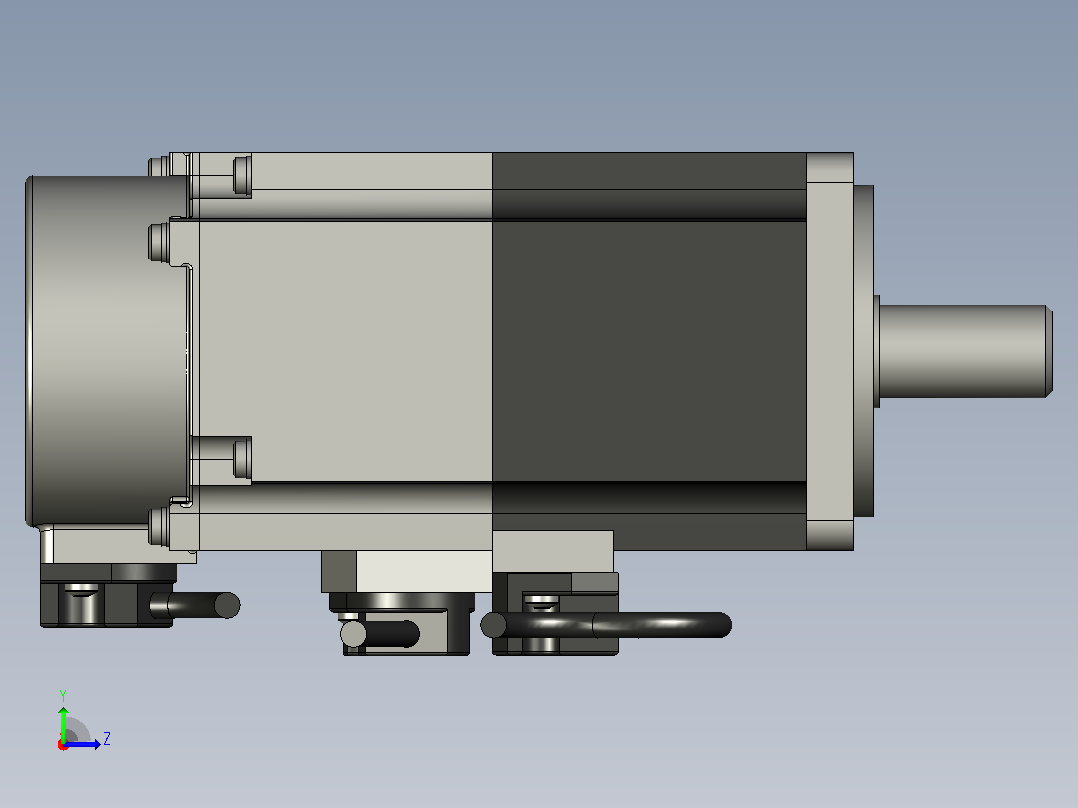Screen dimensions: 1078x808
Task: Select the long cable on the right connector
Action: [x=606, y=625]
